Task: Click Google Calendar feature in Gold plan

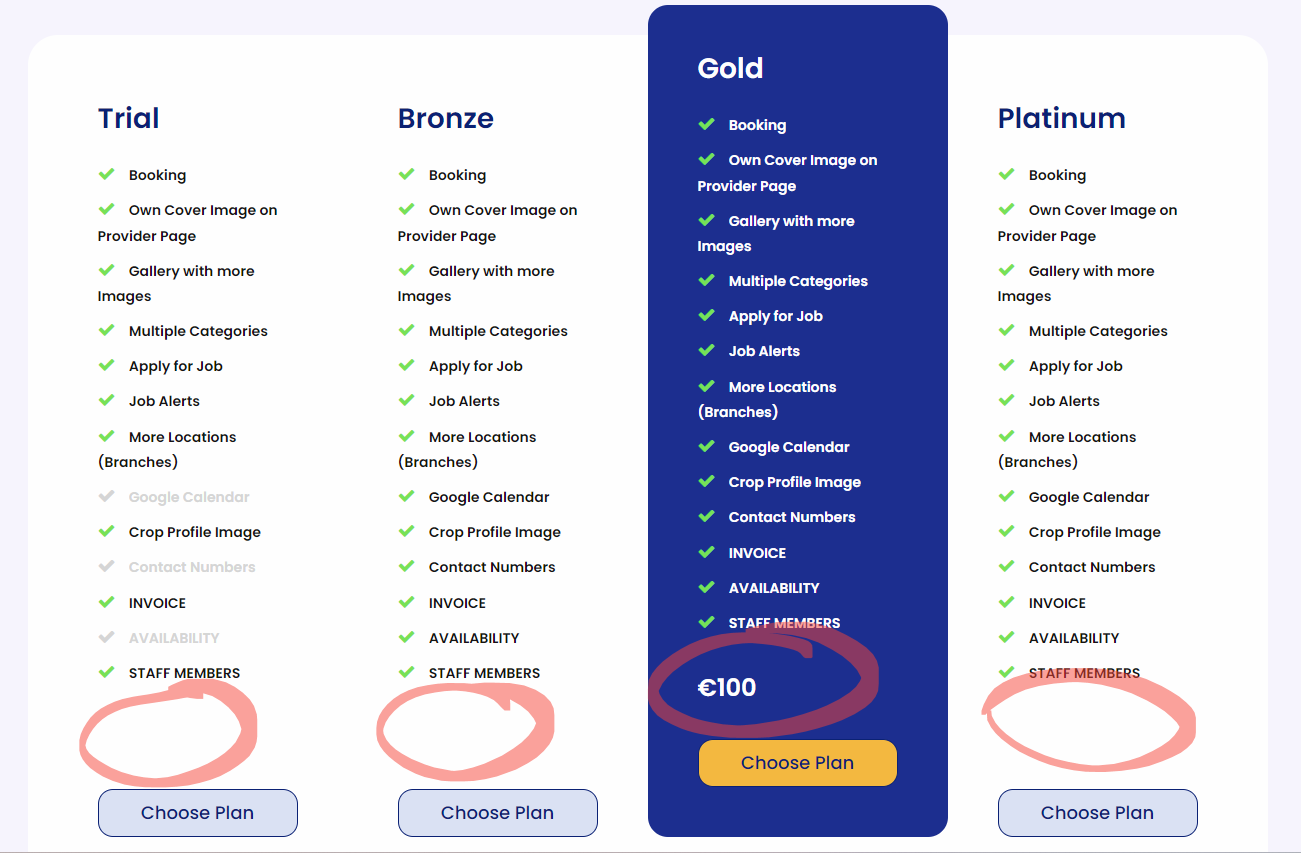Action: pos(789,447)
